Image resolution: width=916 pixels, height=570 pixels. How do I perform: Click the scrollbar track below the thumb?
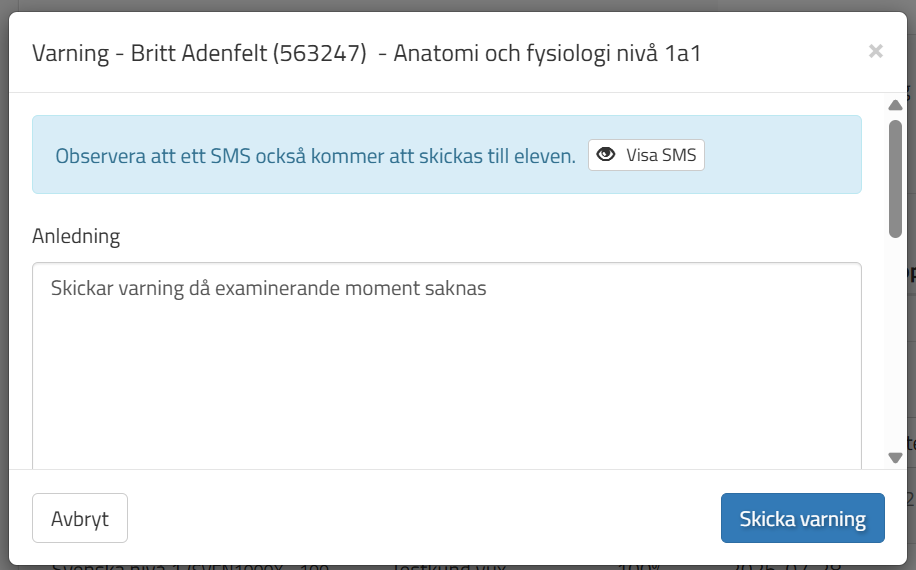click(x=895, y=345)
